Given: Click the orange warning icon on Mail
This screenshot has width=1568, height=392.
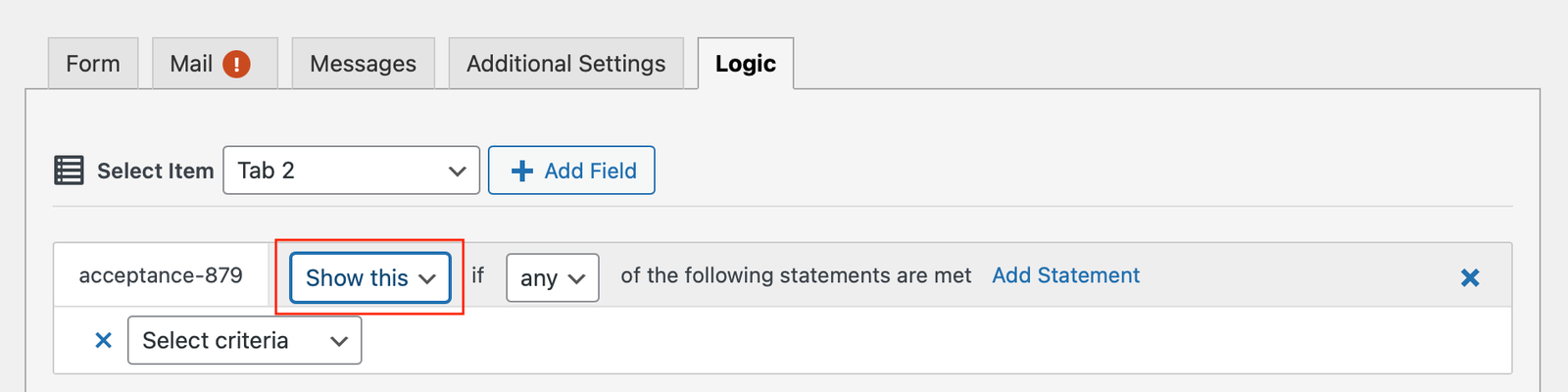Looking at the screenshot, I should point(236,64).
